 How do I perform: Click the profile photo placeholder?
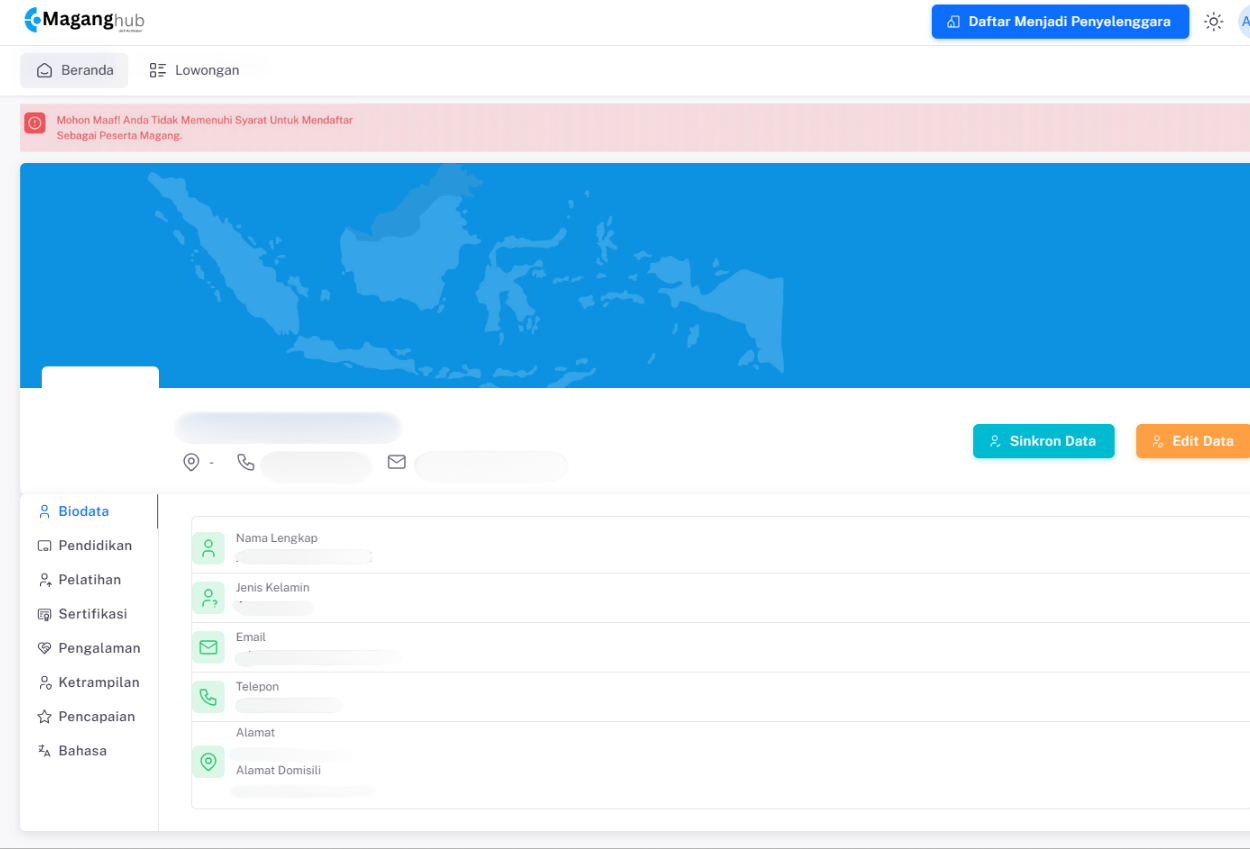[100, 425]
